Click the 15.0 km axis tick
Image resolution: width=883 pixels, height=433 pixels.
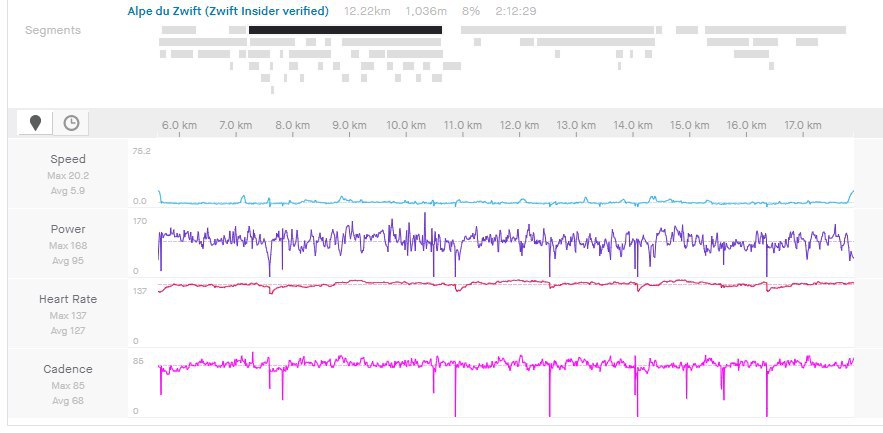click(689, 125)
